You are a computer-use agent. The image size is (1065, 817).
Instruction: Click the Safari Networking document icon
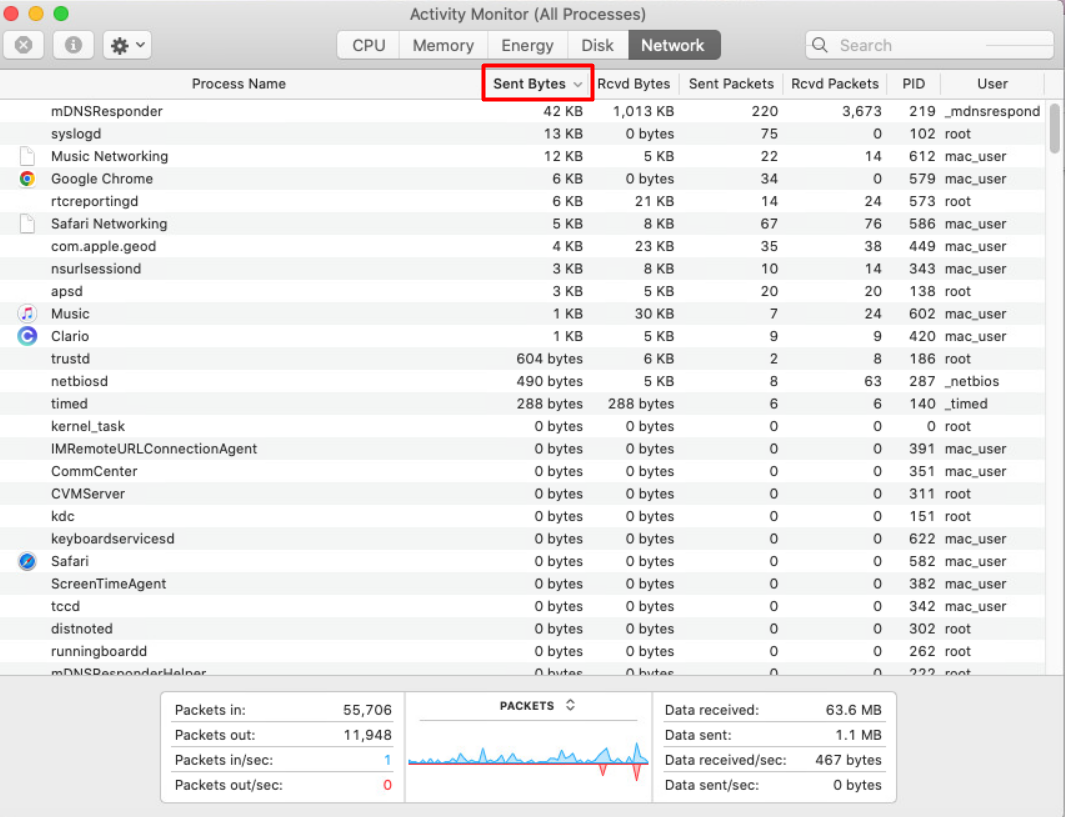click(x=27, y=223)
